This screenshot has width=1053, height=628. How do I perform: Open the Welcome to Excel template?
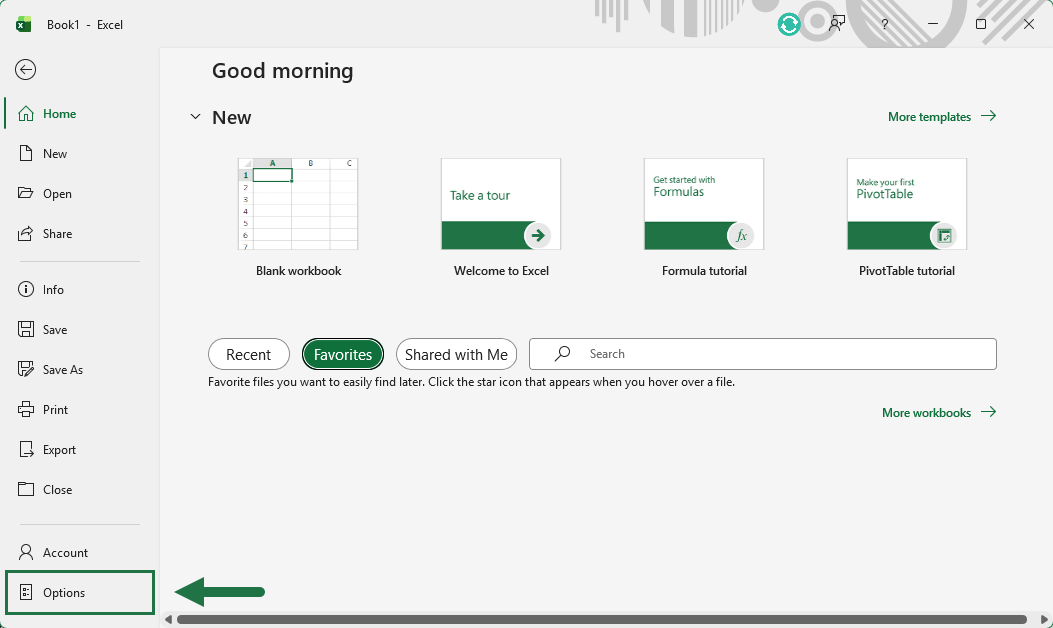[x=501, y=204]
